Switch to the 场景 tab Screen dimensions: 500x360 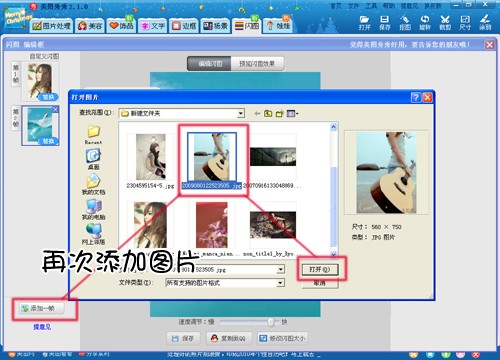pos(215,26)
